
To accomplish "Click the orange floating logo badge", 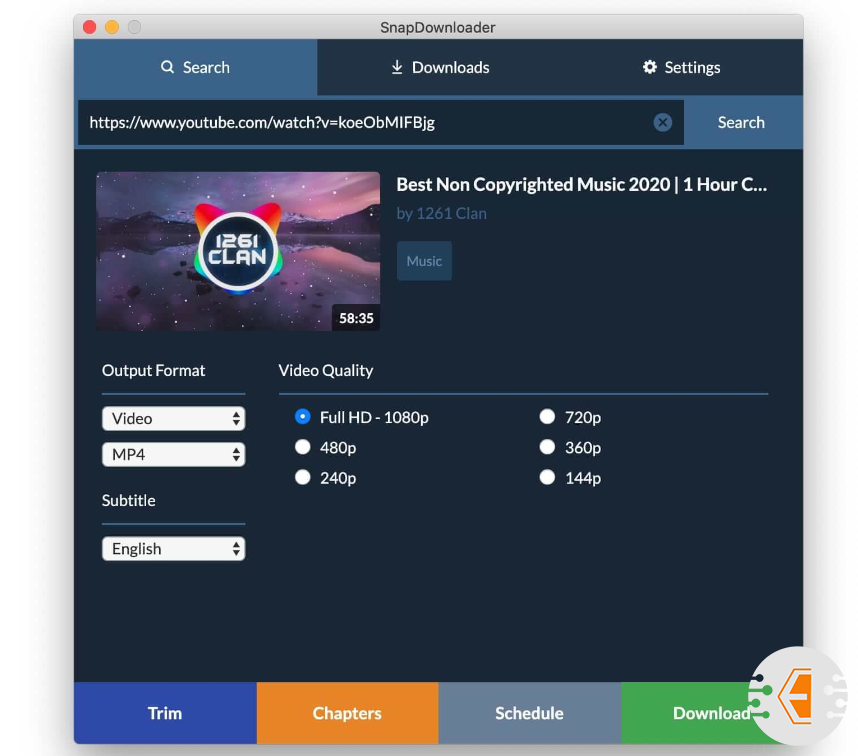I will [798, 695].
